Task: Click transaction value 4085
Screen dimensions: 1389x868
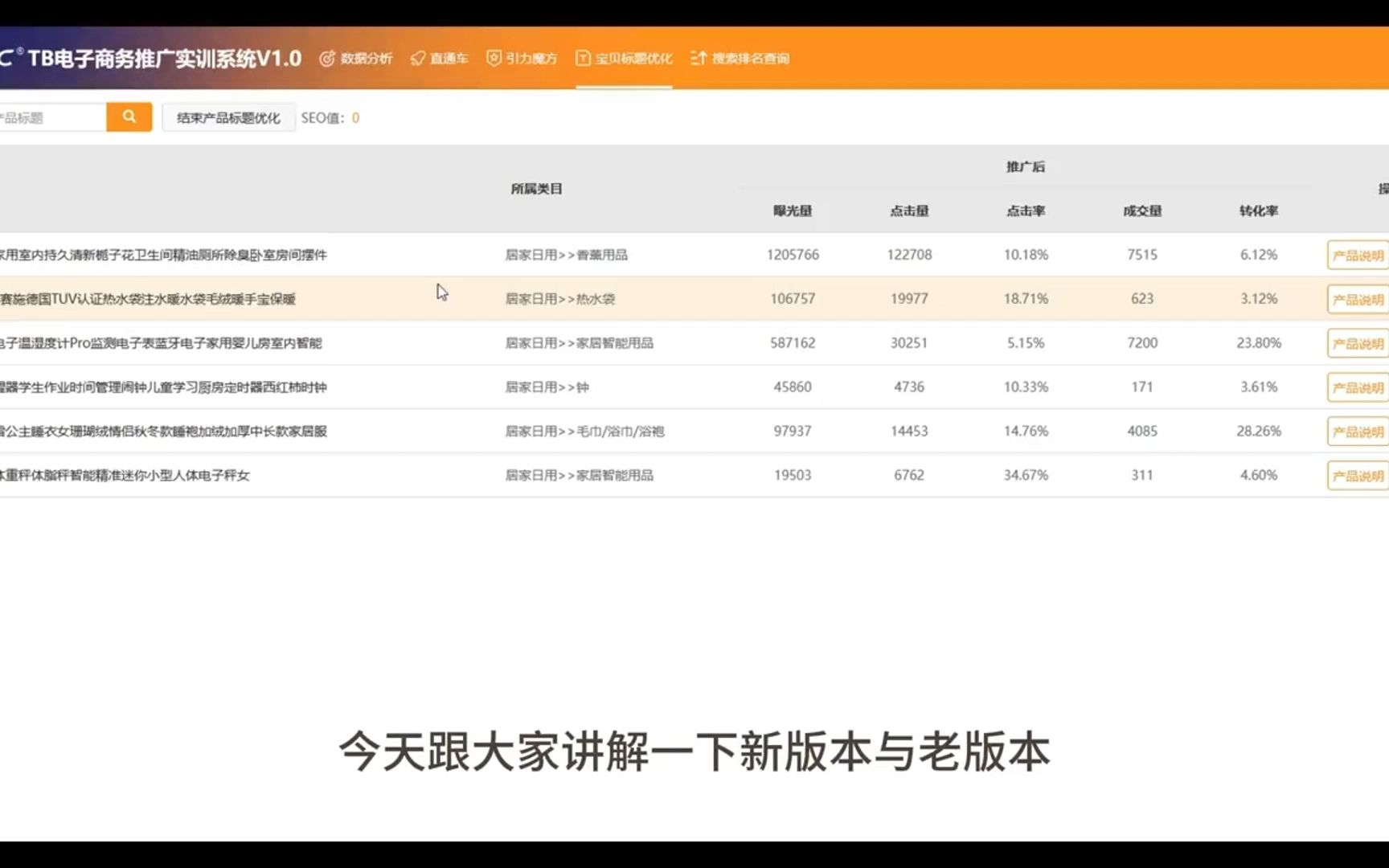Action: pyautogui.click(x=1142, y=432)
